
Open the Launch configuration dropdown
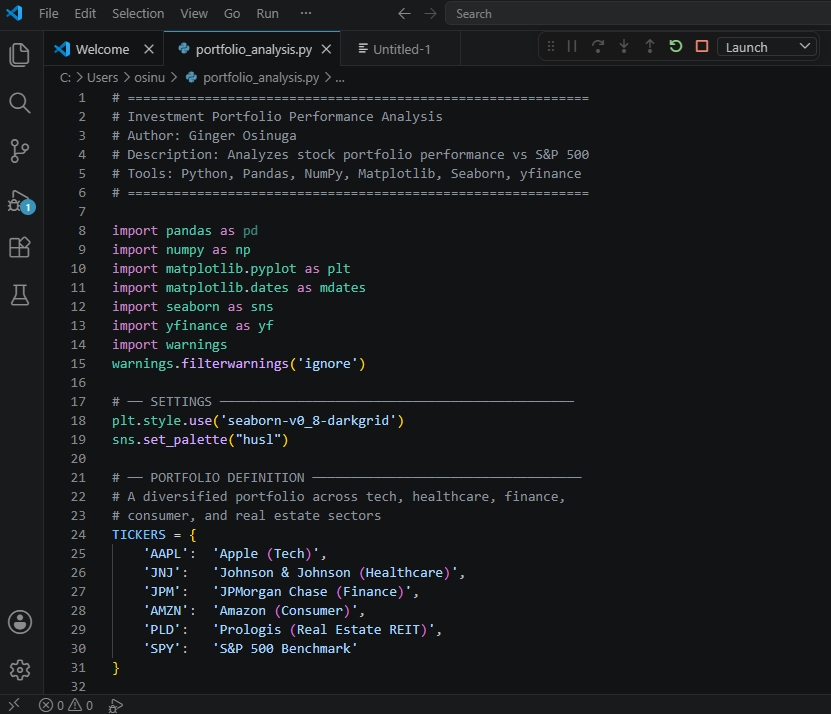click(x=768, y=47)
